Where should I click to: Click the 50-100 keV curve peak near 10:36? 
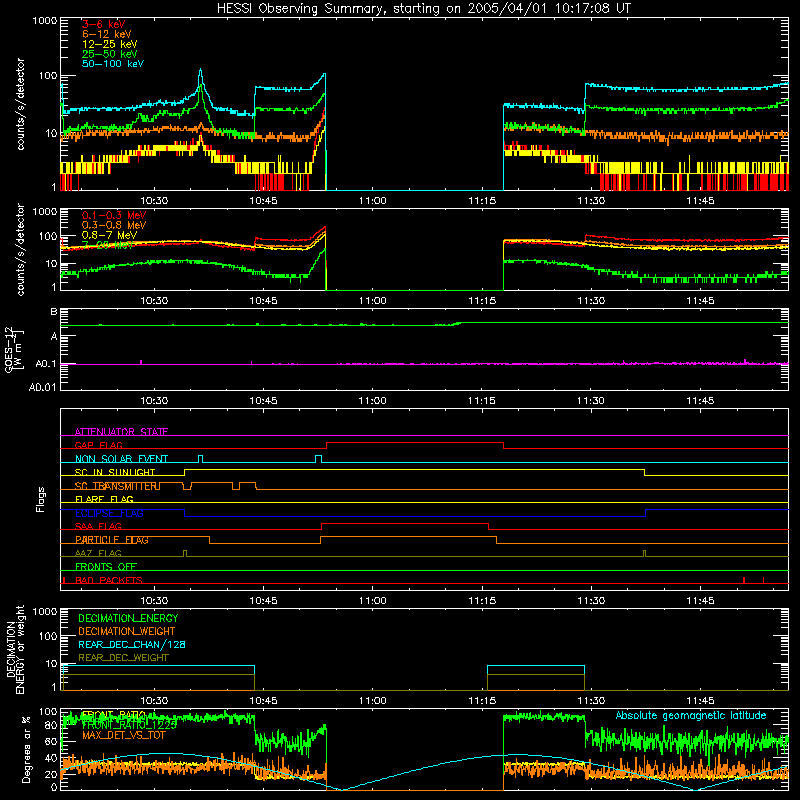point(201,70)
